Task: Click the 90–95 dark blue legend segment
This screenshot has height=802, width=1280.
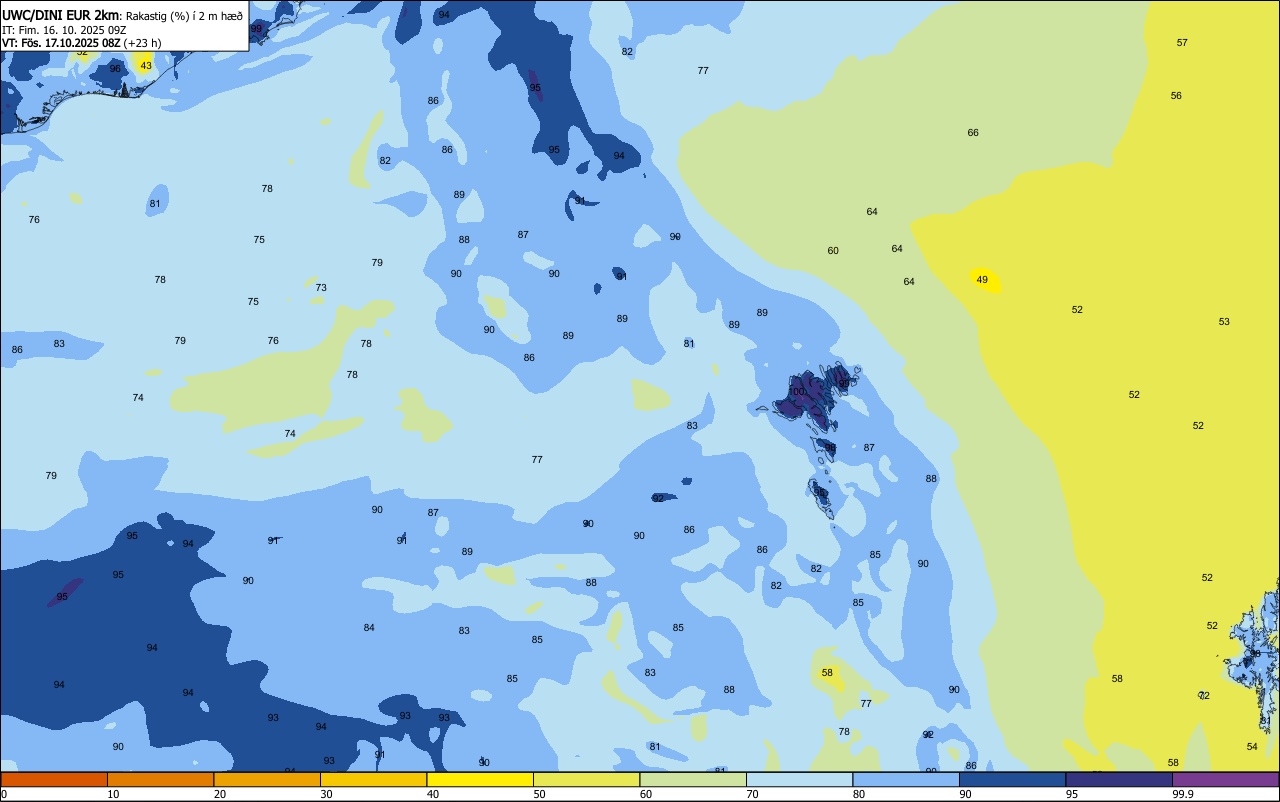Action: (x=1012, y=779)
